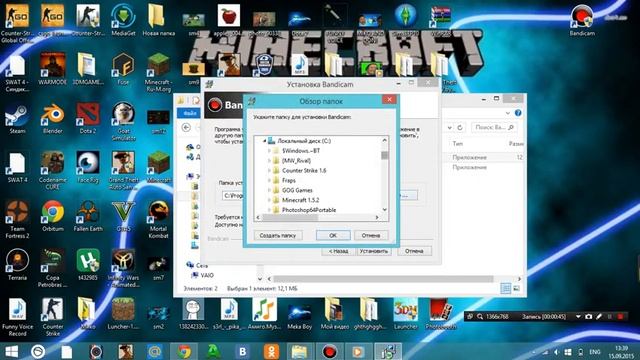640x360 pixels.
Task: Expand the GOG Games folder node
Action: click(x=269, y=190)
